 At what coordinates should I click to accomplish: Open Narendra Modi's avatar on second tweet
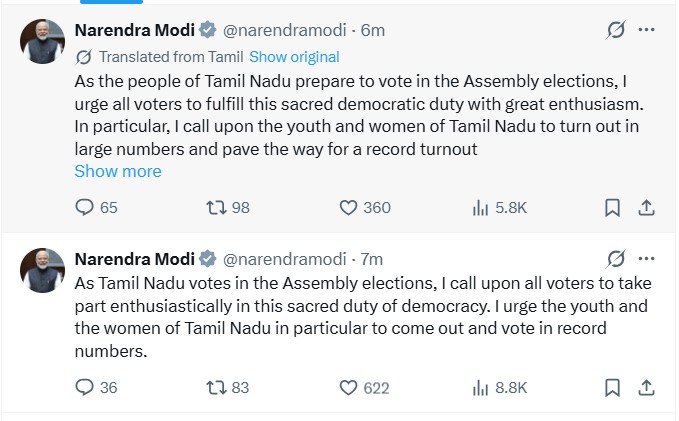[x=43, y=270]
